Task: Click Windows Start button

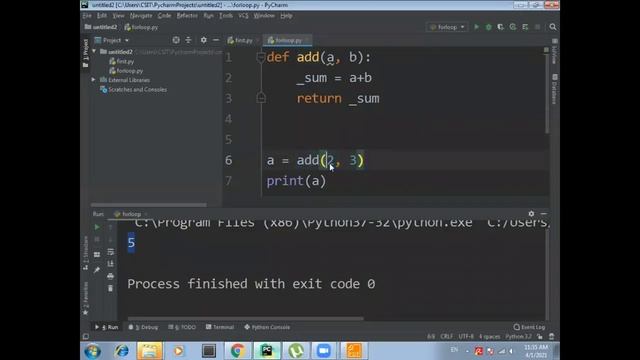Action: point(92,351)
